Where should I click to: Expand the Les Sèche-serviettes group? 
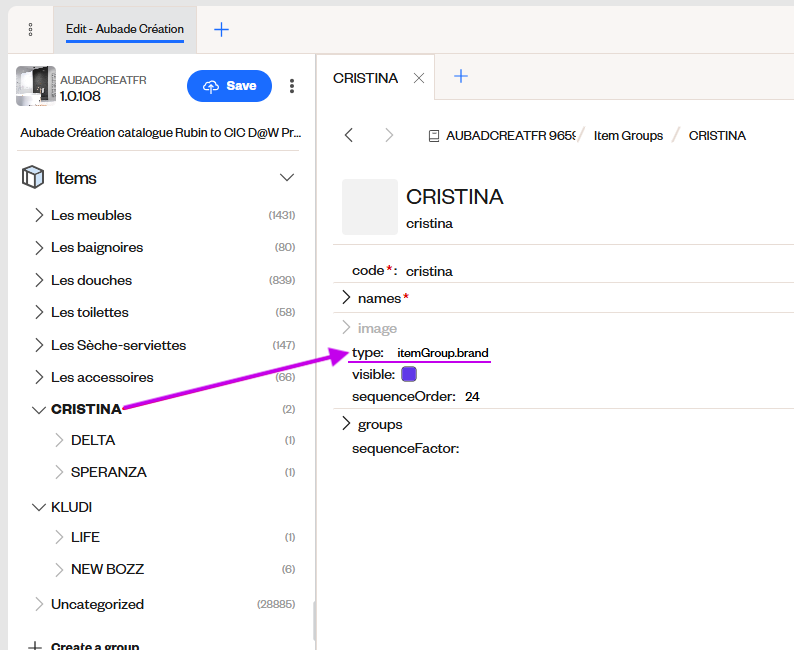pos(39,345)
